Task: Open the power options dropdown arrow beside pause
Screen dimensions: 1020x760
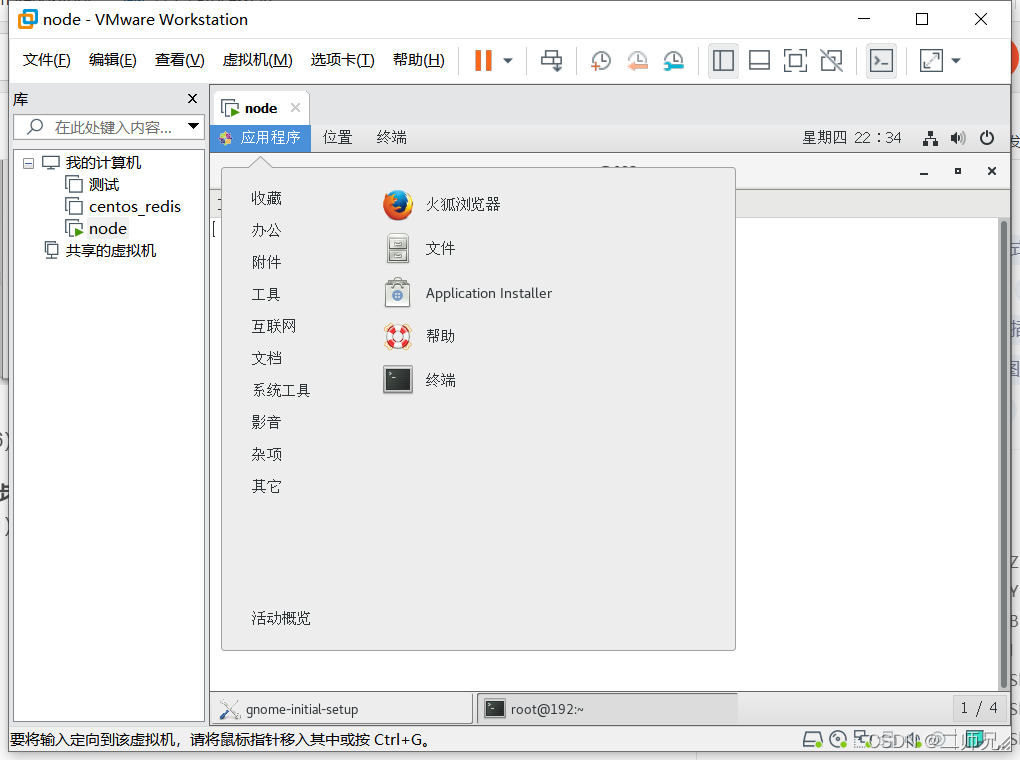Action: coord(508,61)
